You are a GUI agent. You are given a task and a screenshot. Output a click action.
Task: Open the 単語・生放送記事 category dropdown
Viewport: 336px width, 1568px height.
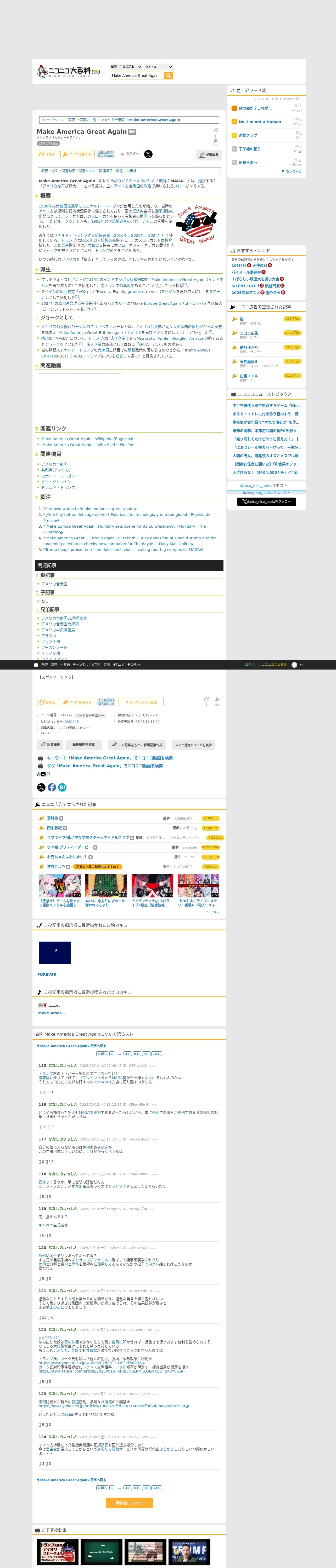[126, 67]
